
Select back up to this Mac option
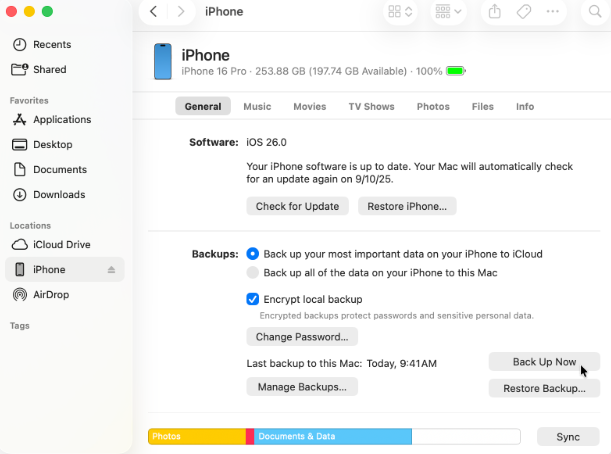(253, 273)
